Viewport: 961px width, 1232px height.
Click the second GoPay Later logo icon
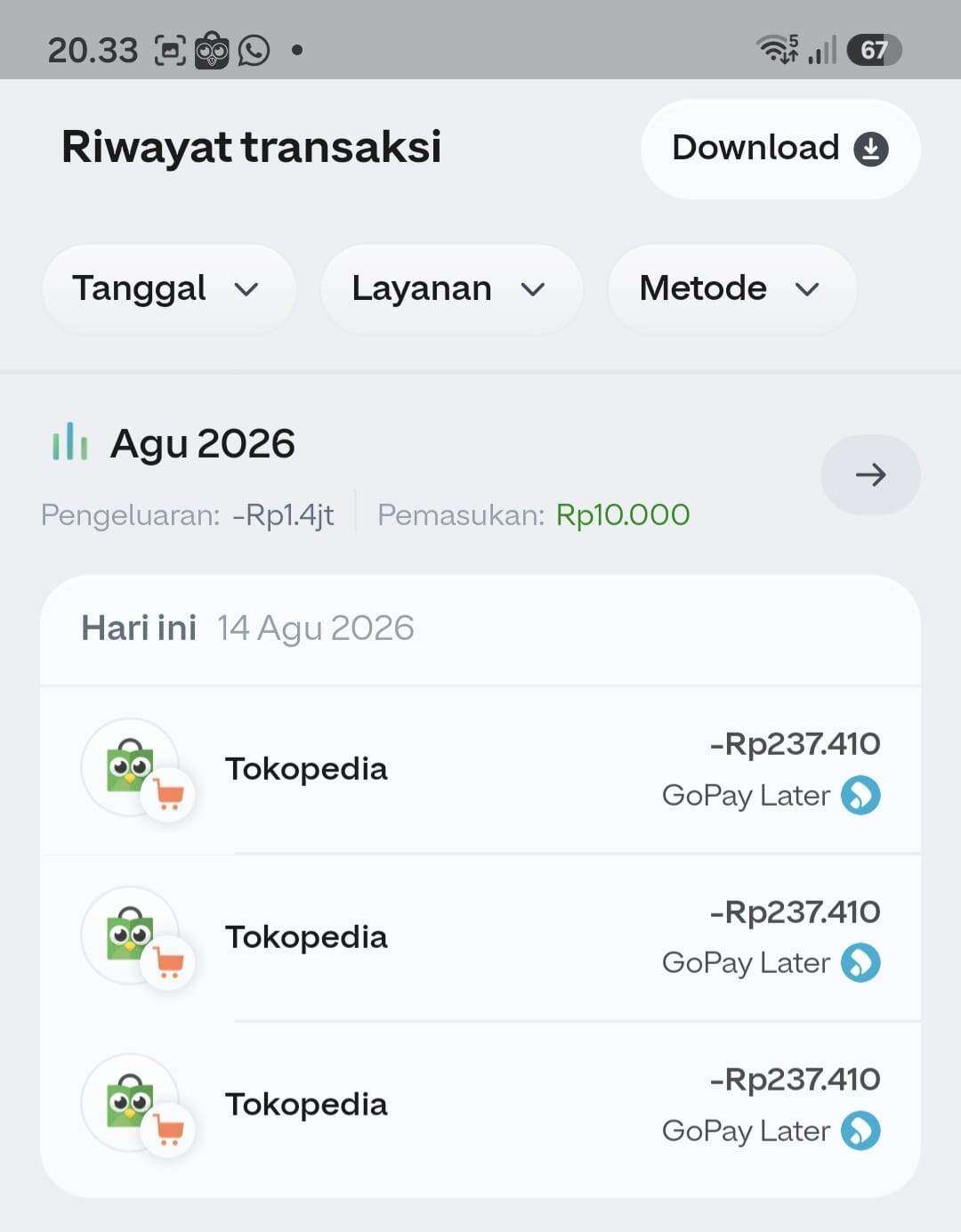pyautogui.click(x=860, y=962)
